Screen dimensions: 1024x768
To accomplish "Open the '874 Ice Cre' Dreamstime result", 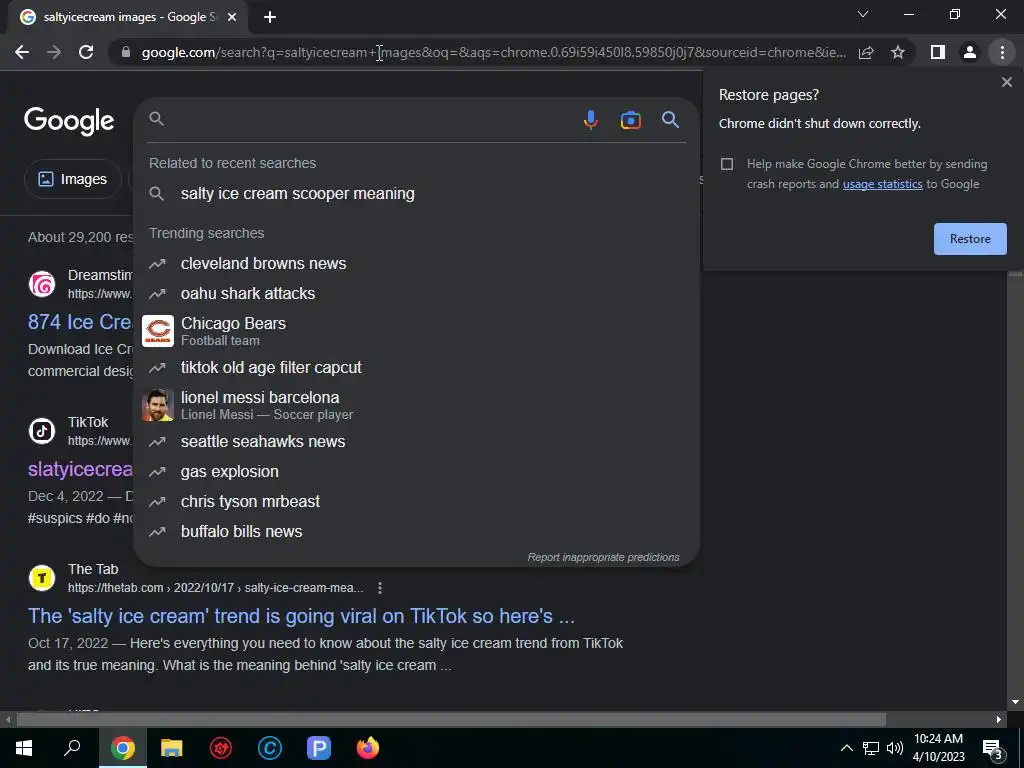I will click(80, 321).
